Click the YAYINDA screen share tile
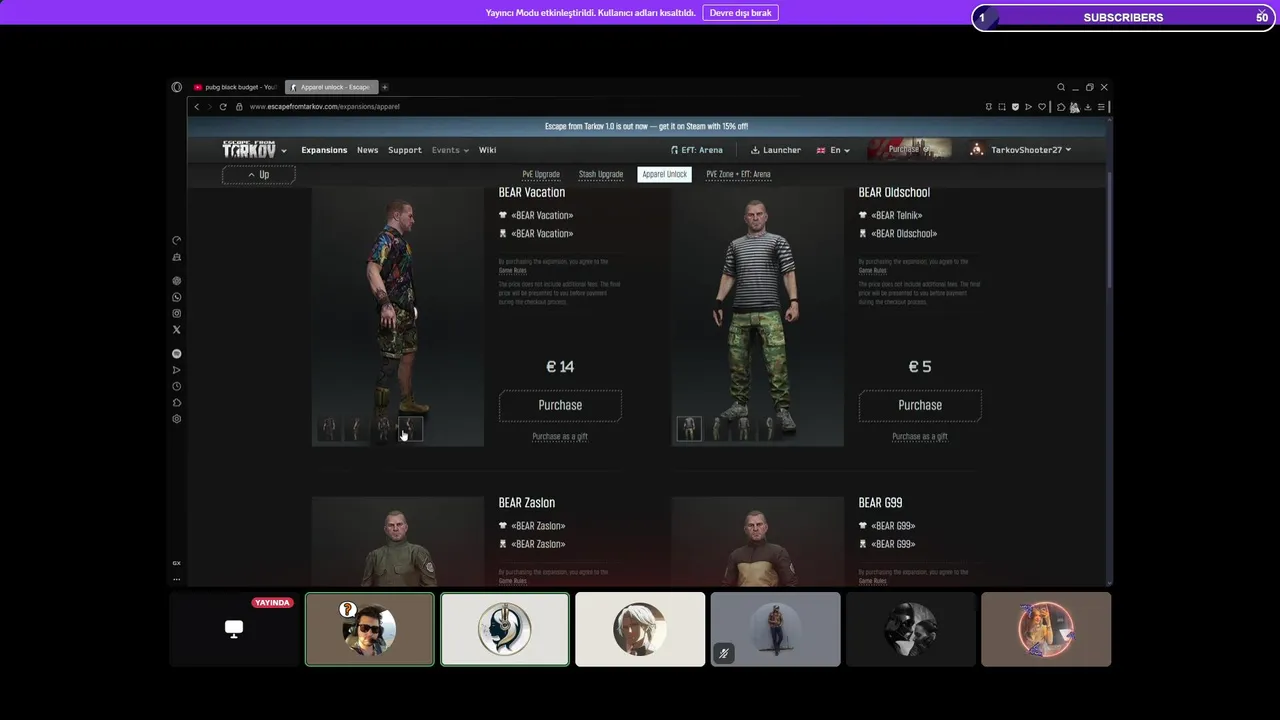1280x720 pixels. coord(234,629)
